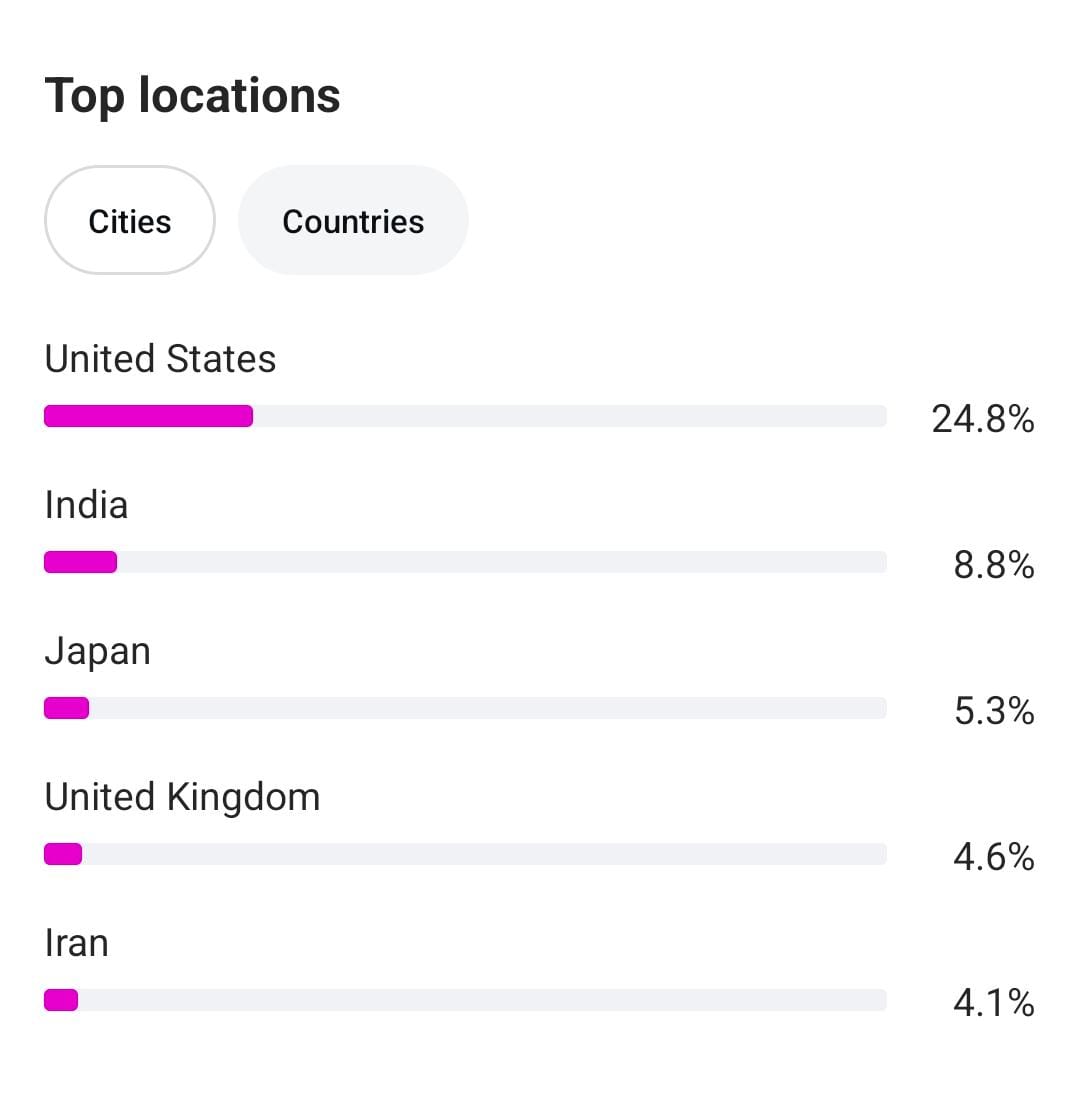Select the United States label

point(160,359)
